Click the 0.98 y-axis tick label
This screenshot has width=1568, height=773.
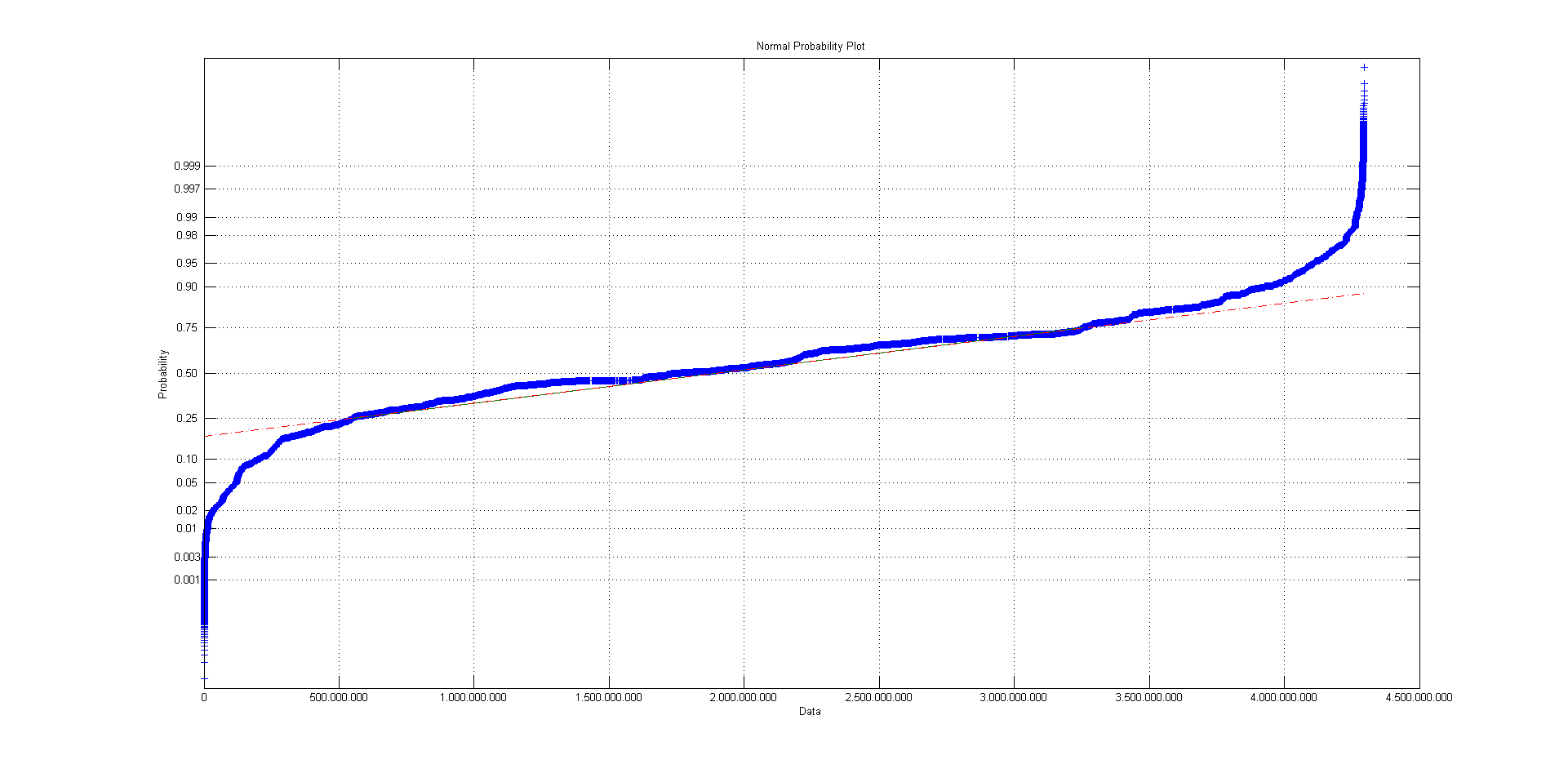click(x=187, y=235)
